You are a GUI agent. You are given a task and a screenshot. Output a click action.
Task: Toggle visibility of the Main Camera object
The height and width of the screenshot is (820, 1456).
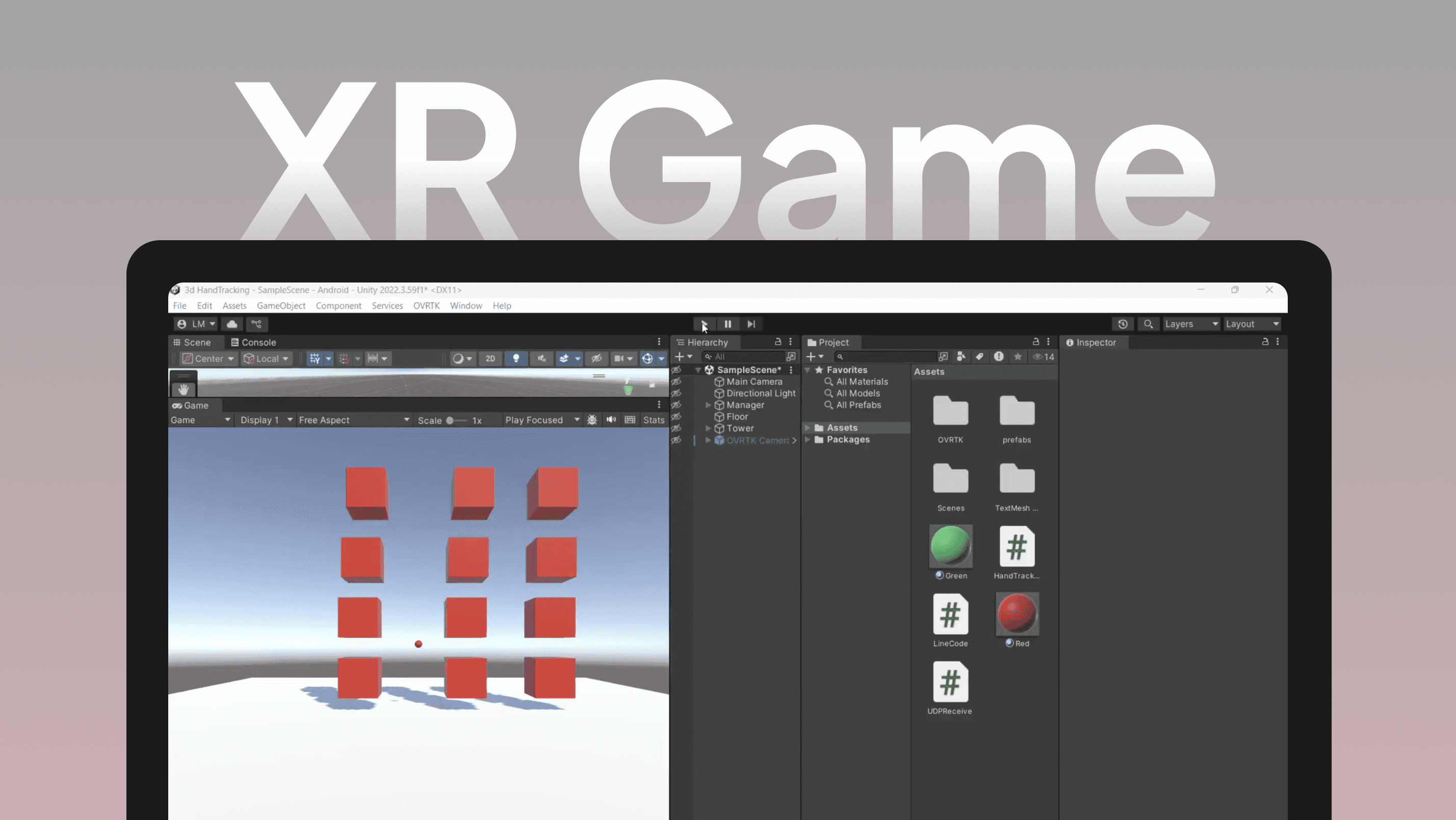coord(676,382)
